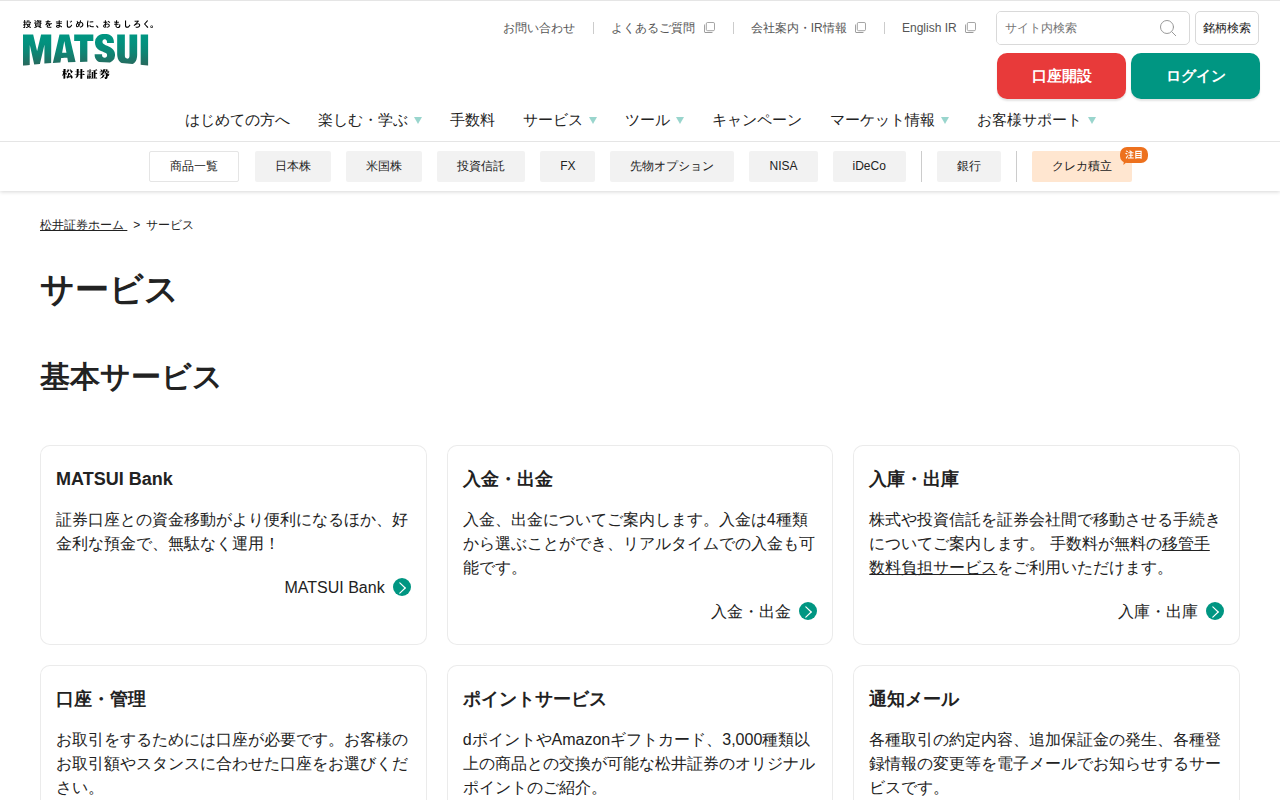Select the 日本株 tab
This screenshot has width=1280, height=800.
tap(293, 166)
